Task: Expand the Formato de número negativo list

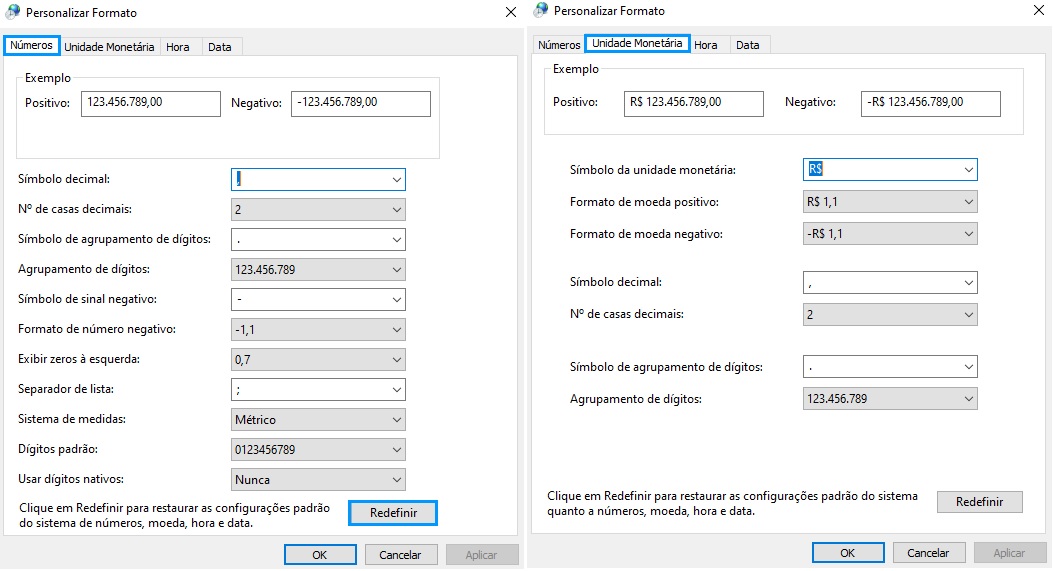Action: (317, 330)
